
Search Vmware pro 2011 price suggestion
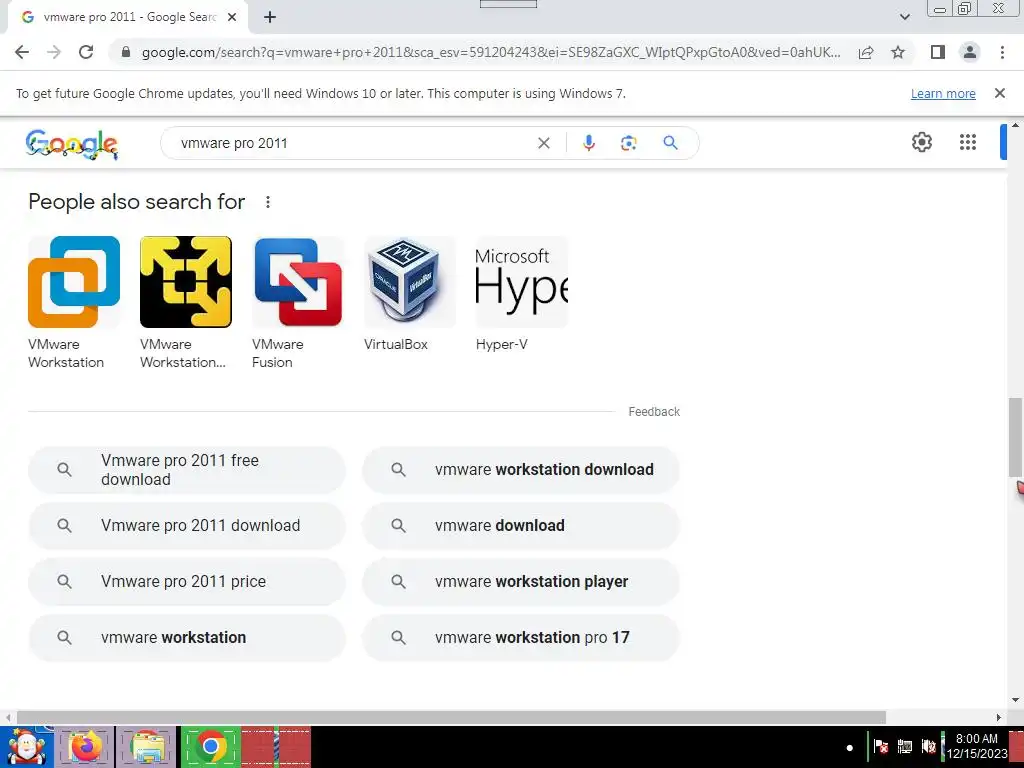point(187,581)
